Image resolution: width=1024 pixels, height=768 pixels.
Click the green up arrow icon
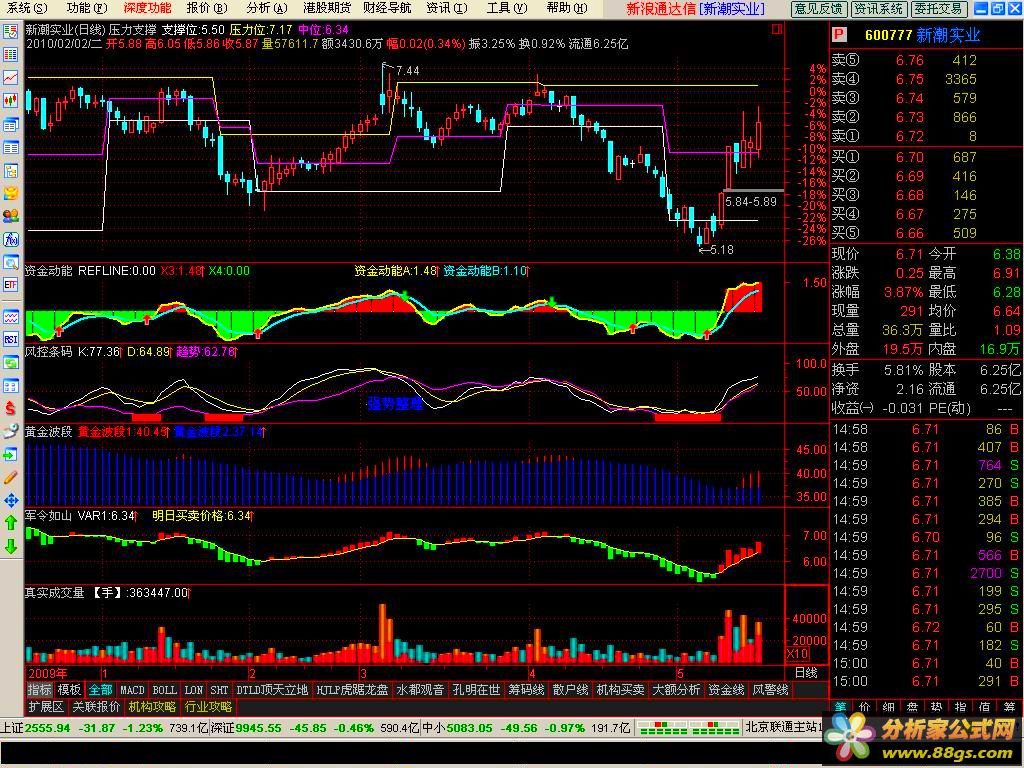[10, 523]
